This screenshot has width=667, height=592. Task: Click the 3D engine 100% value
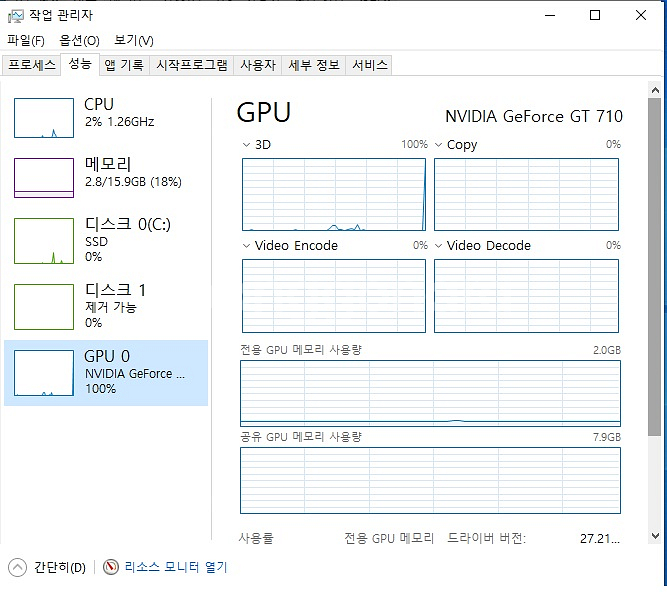coord(415,145)
